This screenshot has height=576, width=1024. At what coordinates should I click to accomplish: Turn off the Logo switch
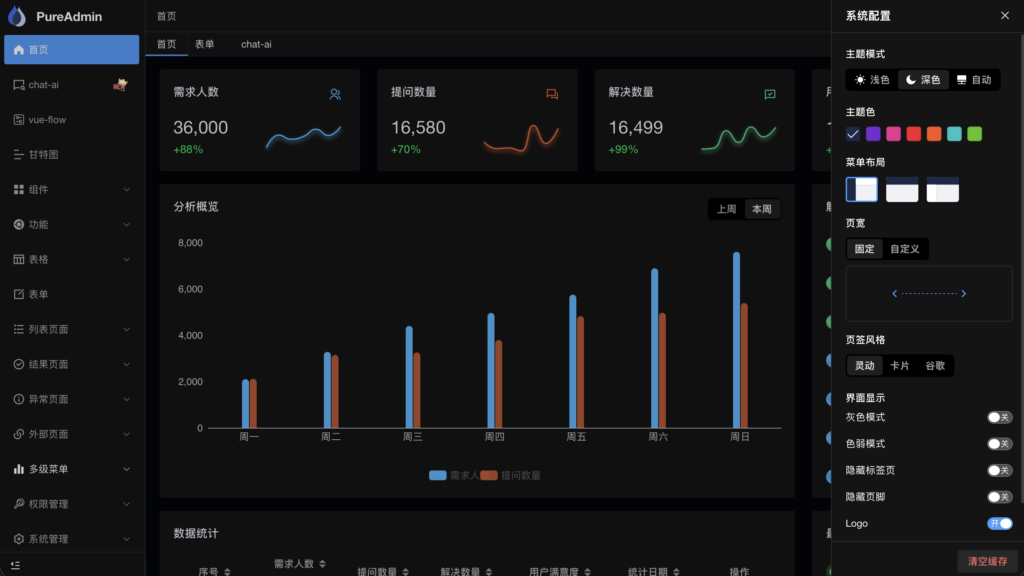click(x=999, y=523)
